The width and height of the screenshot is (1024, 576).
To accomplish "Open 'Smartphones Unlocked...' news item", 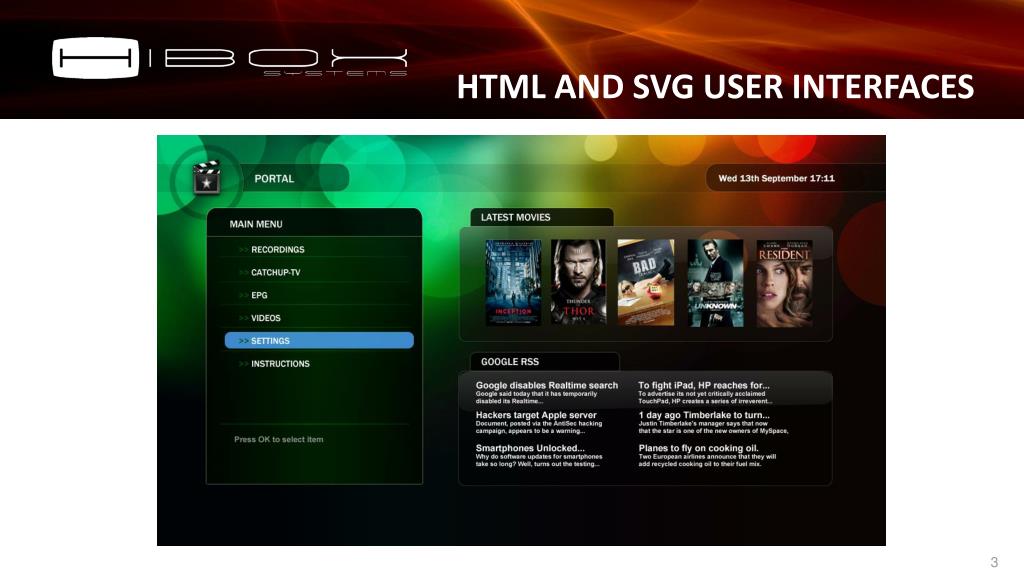I will click(x=539, y=455).
